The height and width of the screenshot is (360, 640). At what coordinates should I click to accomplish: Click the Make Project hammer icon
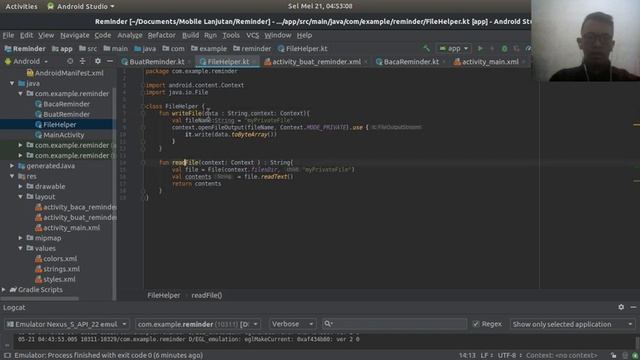pyautogui.click(x=427, y=49)
